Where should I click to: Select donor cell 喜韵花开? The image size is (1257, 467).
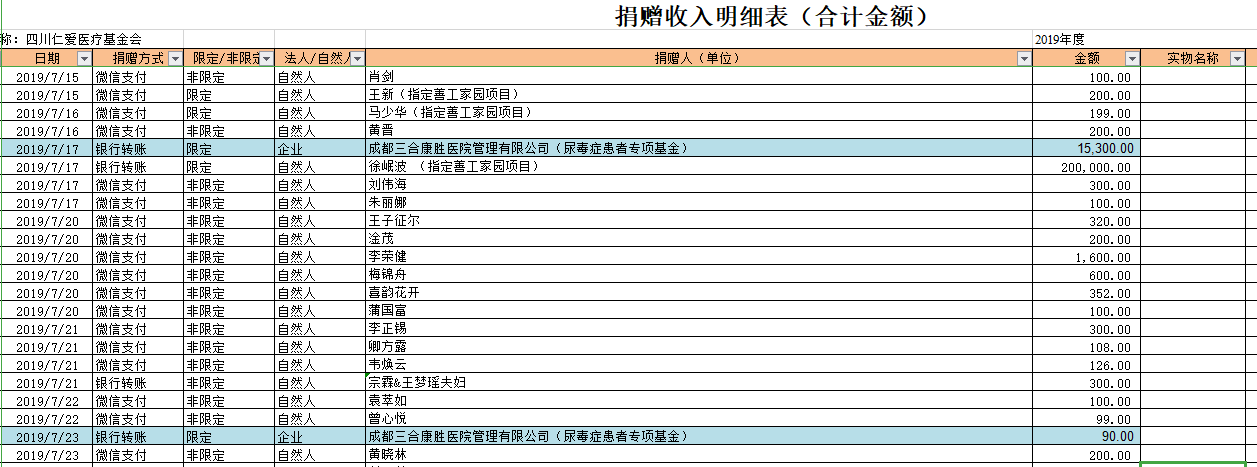pos(394,293)
